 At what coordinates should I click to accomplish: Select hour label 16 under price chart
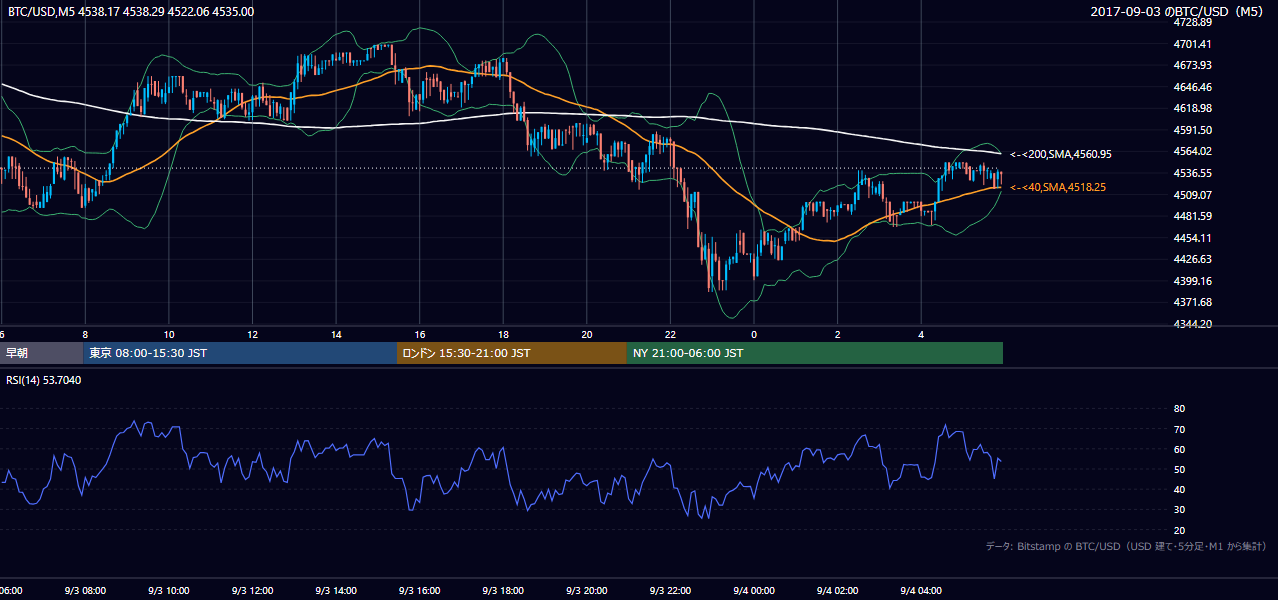420,334
